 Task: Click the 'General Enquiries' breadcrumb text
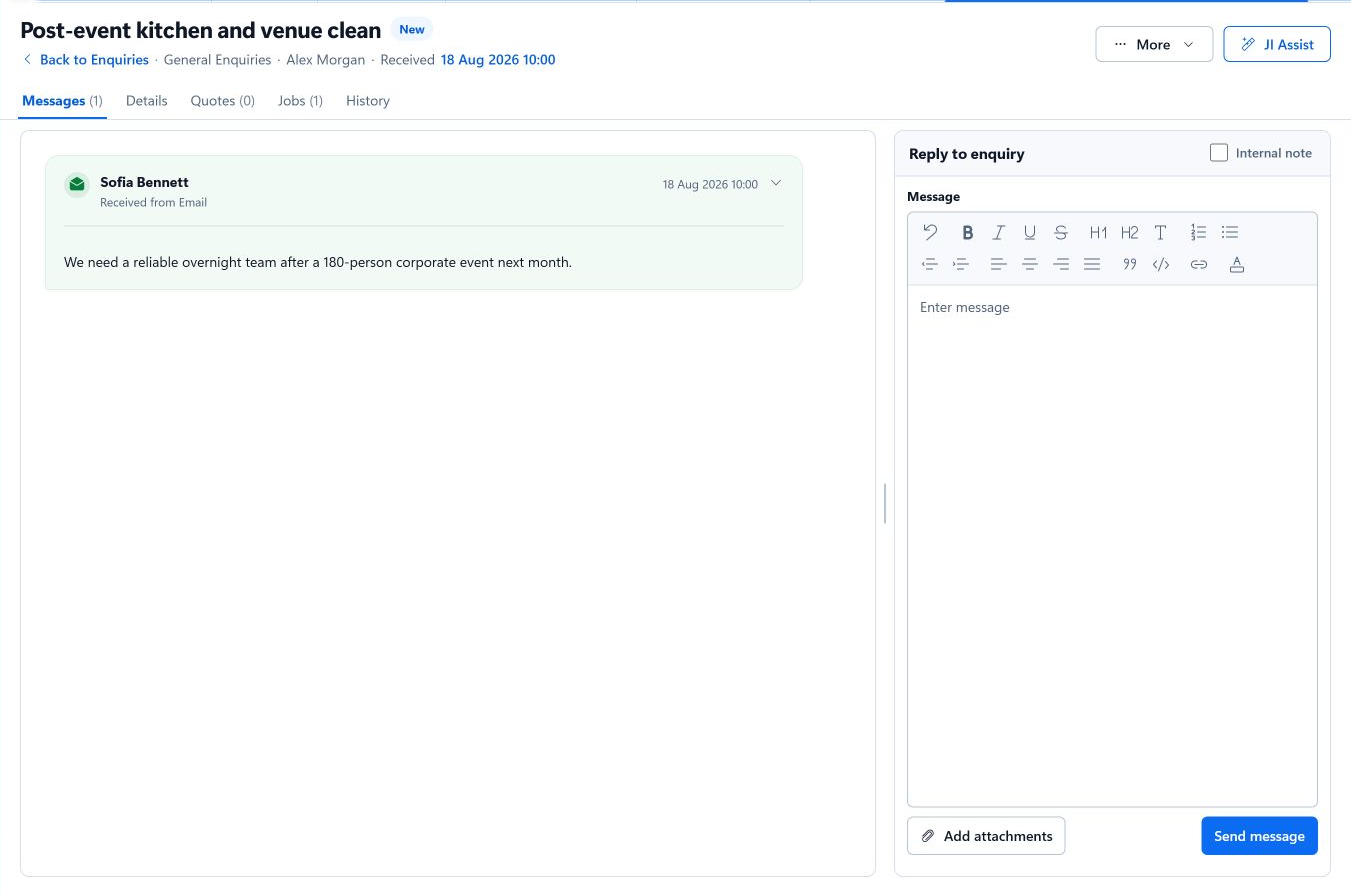(217, 60)
